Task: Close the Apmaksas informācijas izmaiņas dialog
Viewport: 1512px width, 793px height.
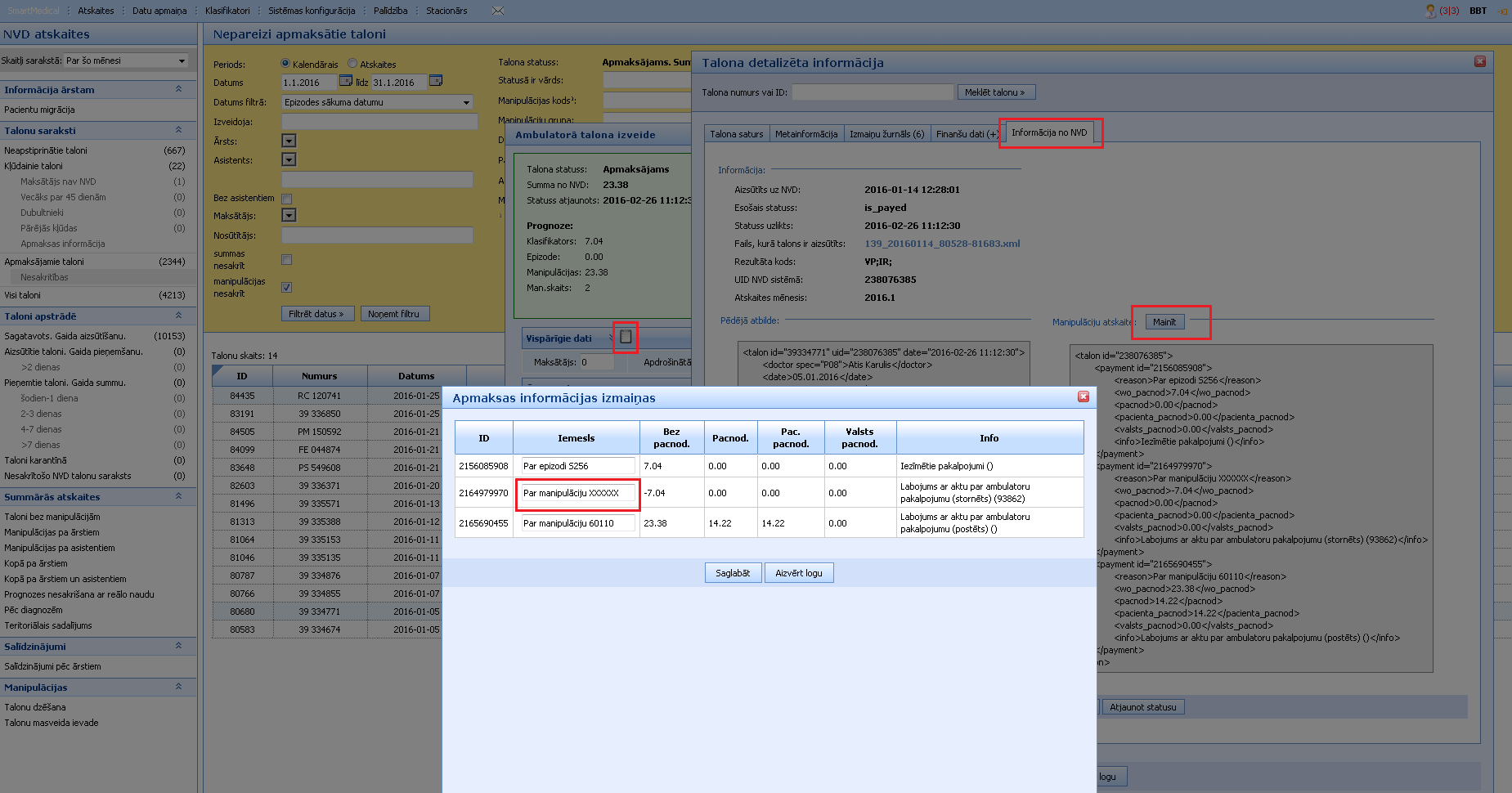Action: (1084, 396)
